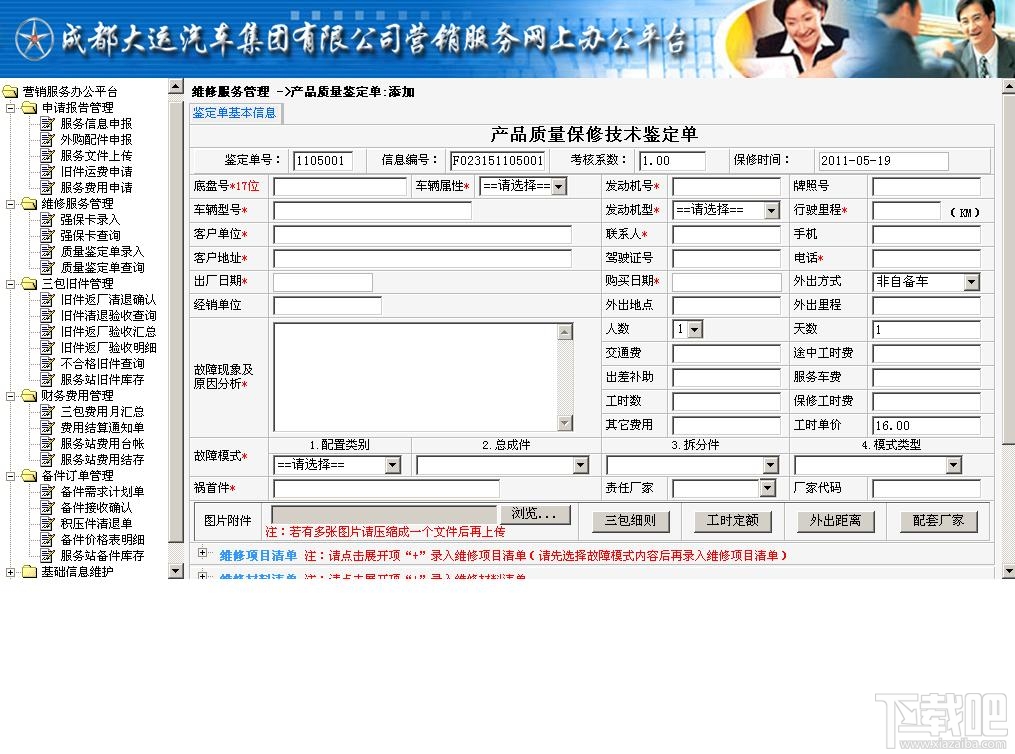Click the folder icon of 维修服务管理
This screenshot has height=754, width=1015.
[29, 203]
